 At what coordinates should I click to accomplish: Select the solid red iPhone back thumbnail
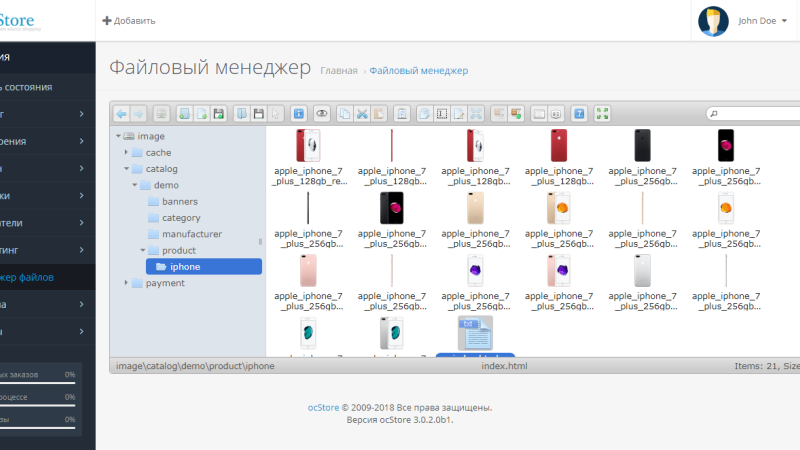(x=559, y=145)
